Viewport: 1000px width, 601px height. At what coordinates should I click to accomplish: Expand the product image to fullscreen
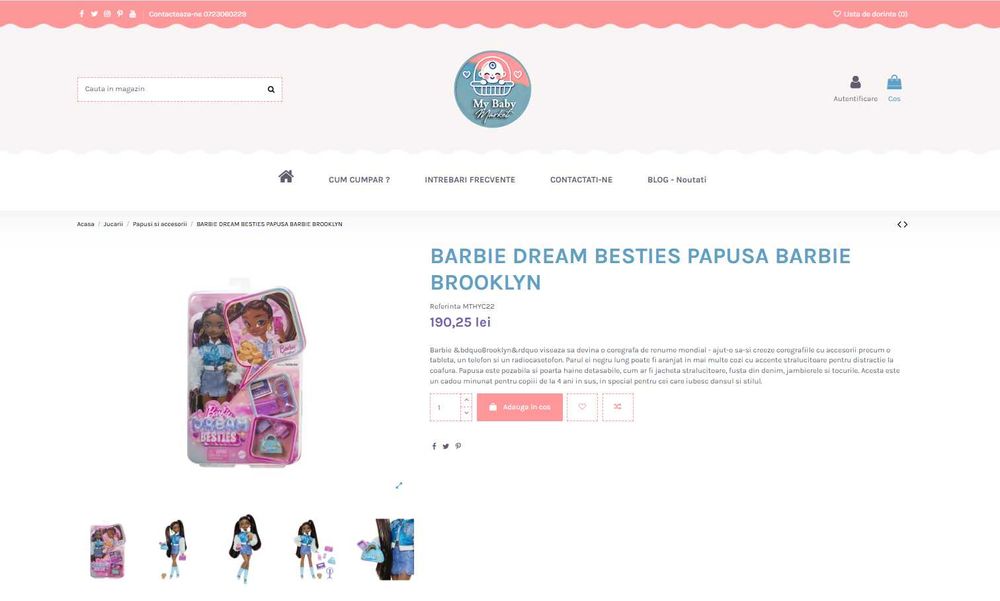pos(399,486)
